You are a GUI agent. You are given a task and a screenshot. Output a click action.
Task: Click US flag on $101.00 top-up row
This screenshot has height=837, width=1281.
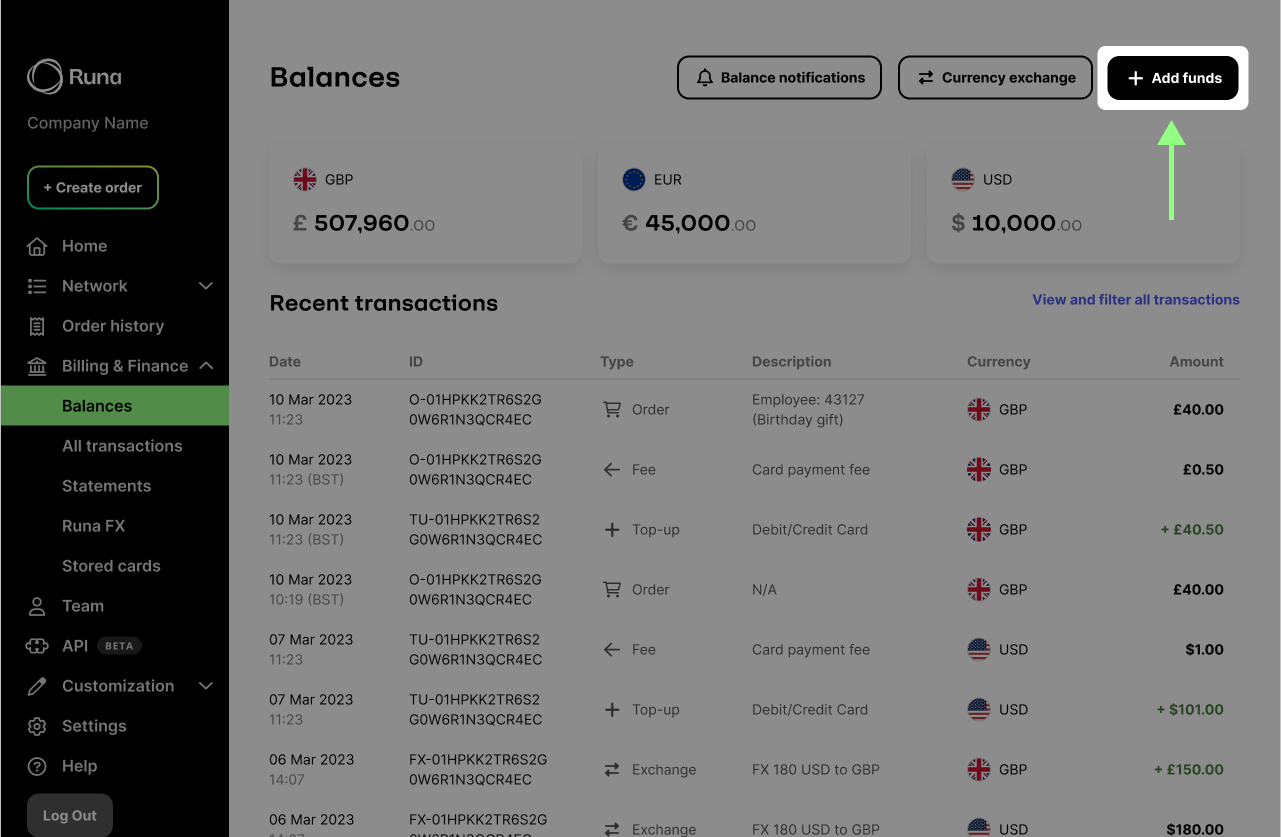click(979, 709)
